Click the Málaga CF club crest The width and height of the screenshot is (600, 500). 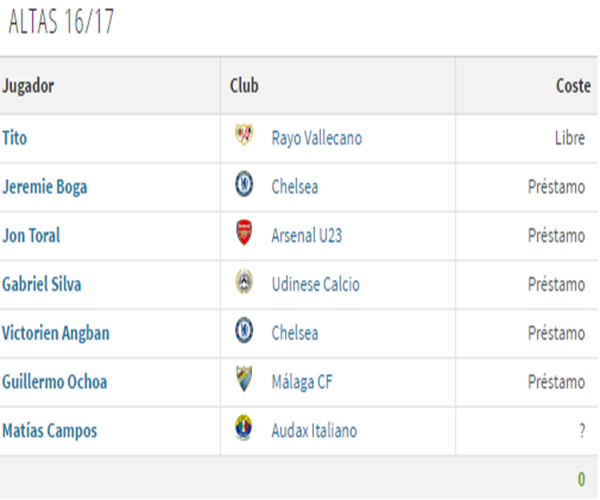(x=244, y=379)
